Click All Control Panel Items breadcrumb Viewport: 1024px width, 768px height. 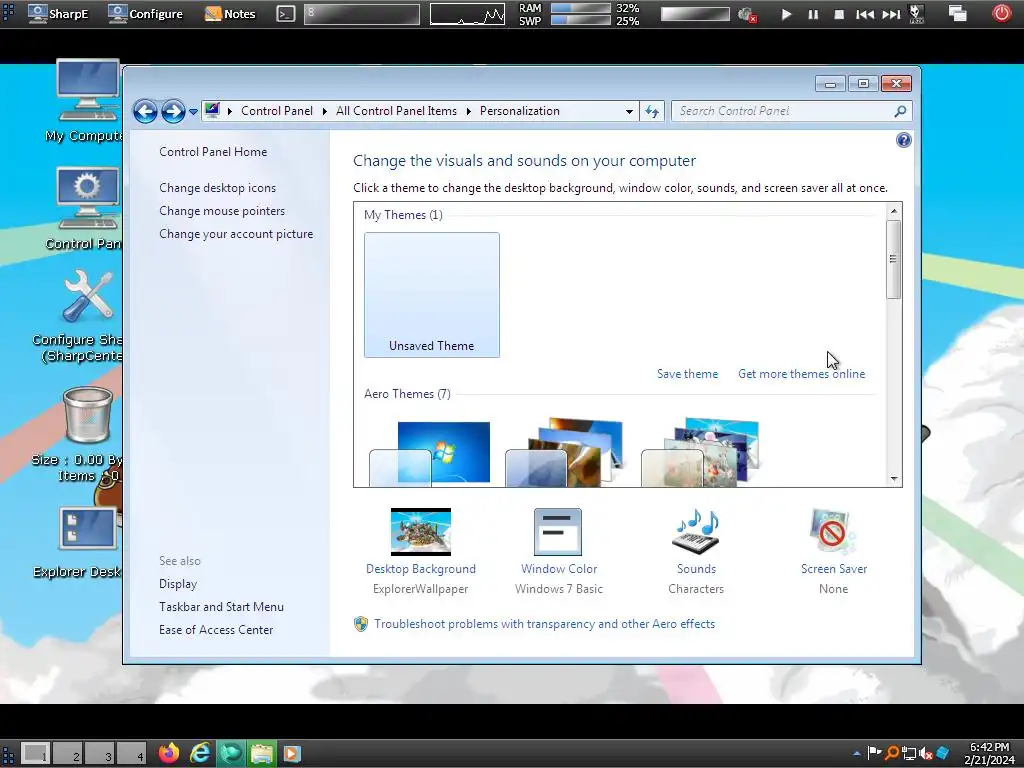(x=396, y=111)
